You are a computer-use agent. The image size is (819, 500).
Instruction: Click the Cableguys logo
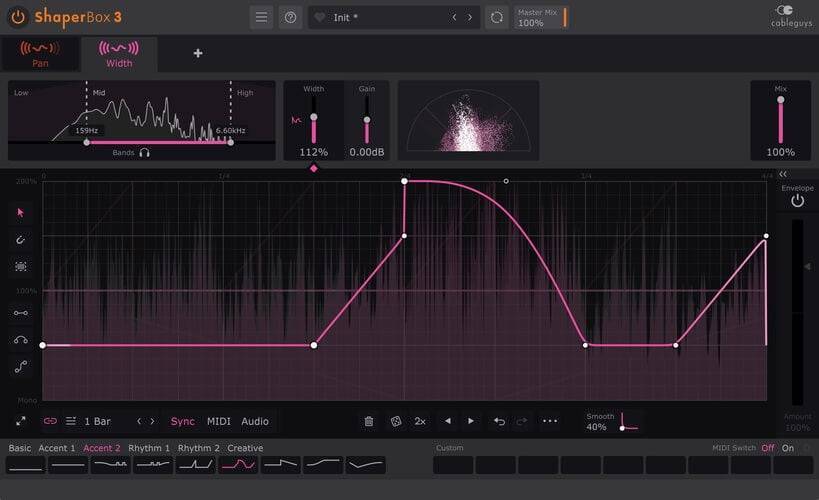[x=791, y=16]
